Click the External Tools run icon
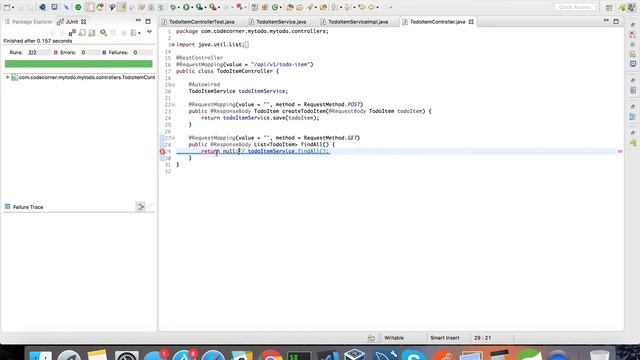Image resolution: width=640 pixels, height=360 pixels. pyautogui.click(x=213, y=7)
